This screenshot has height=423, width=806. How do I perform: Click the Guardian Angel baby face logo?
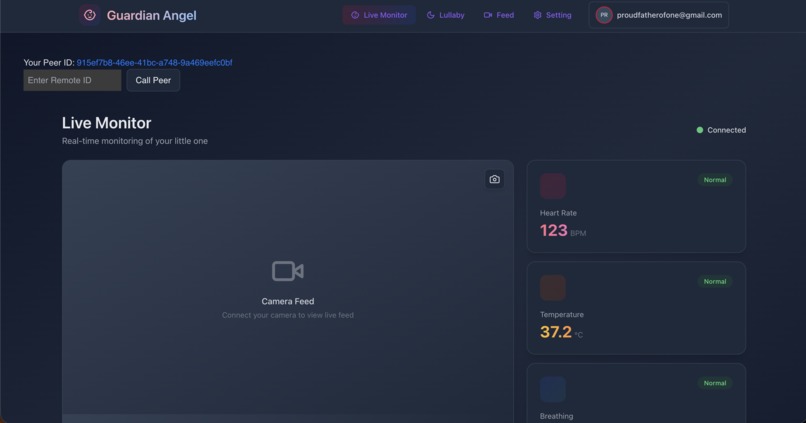pyautogui.click(x=89, y=15)
